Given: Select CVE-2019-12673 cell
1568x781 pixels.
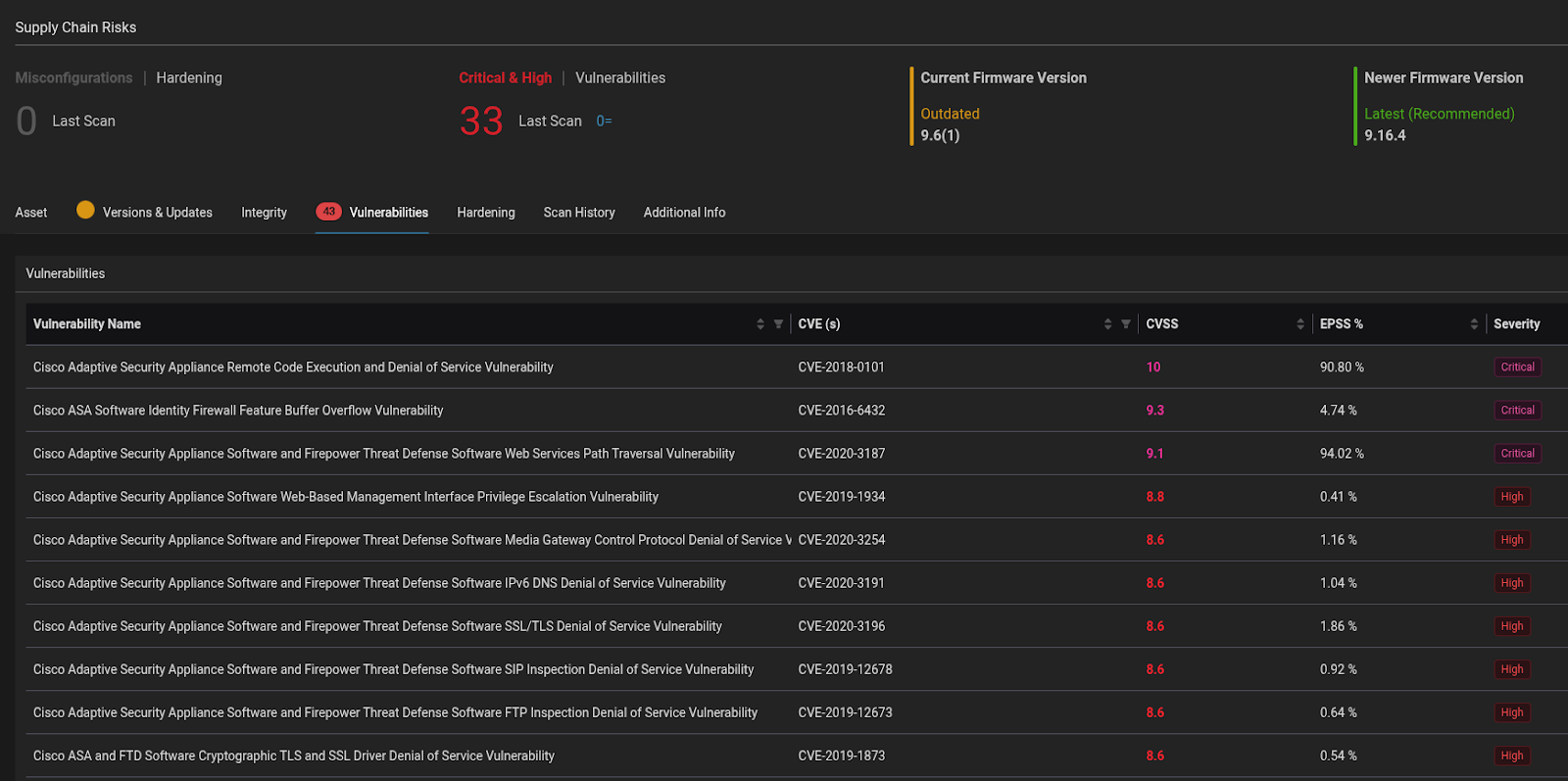Looking at the screenshot, I should click(x=845, y=712).
